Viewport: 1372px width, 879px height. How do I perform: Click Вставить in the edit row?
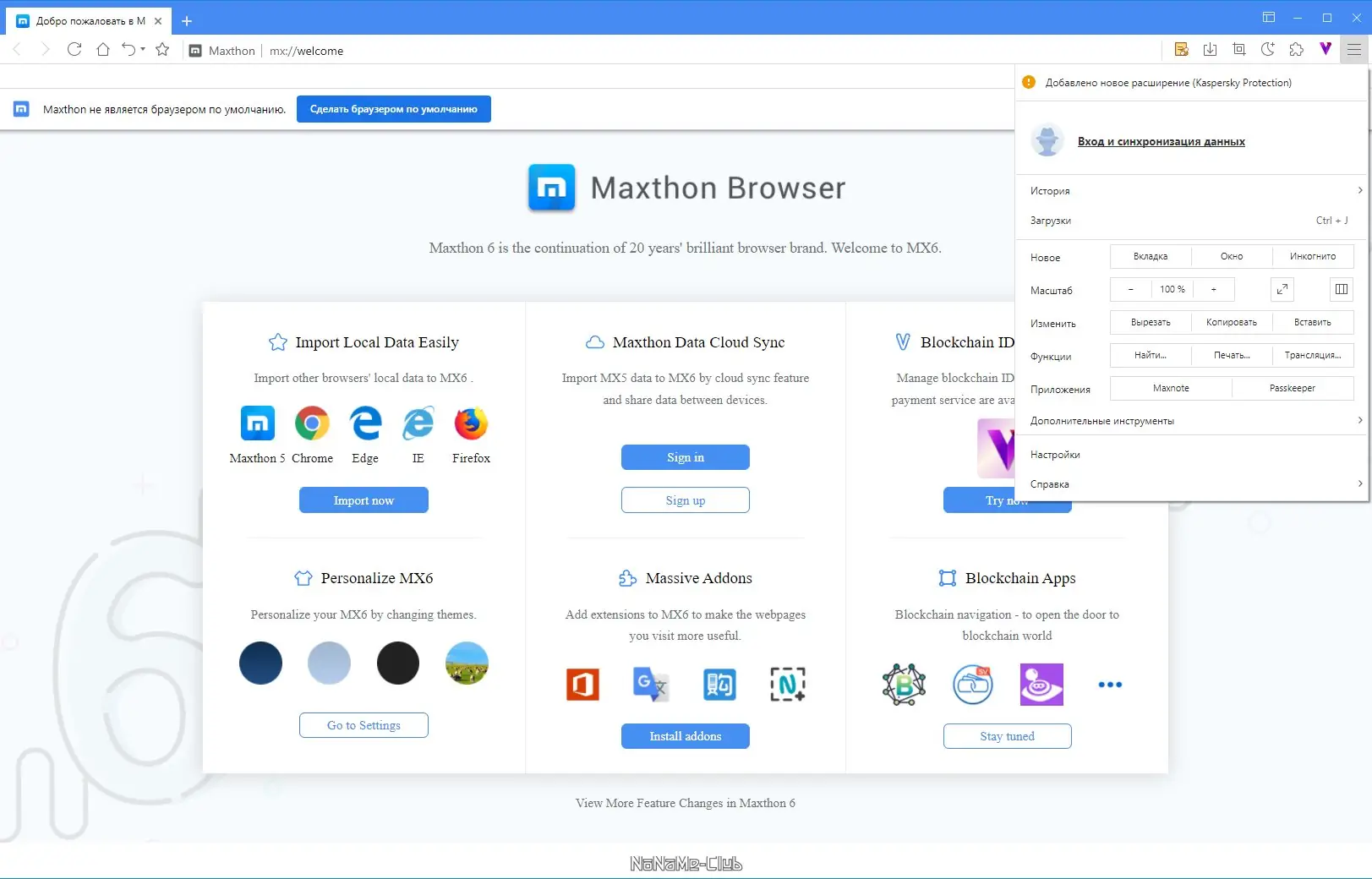[1313, 322]
